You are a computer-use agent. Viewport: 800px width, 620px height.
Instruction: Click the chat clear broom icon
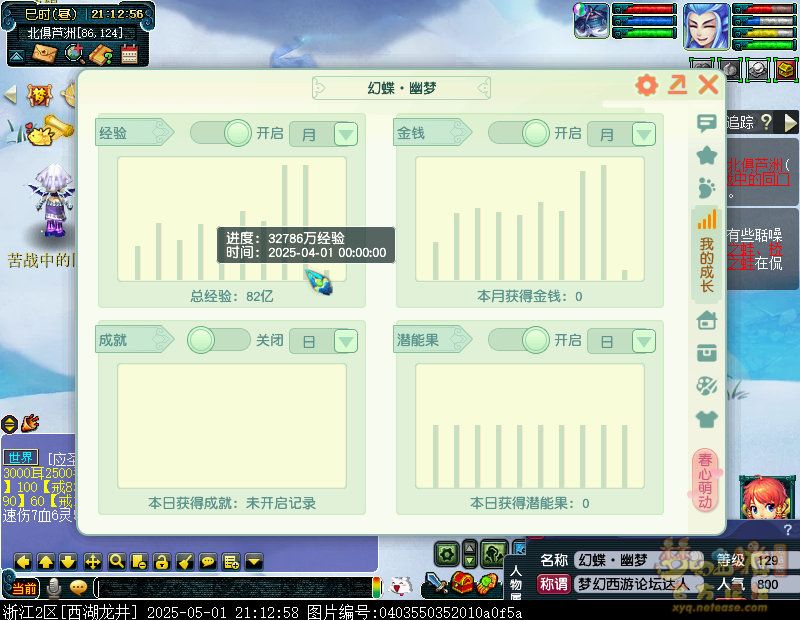coord(185,562)
